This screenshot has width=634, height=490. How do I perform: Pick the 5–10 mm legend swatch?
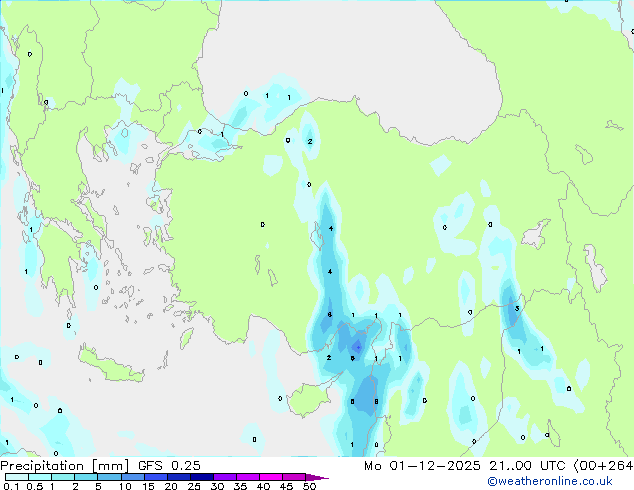tap(109, 477)
